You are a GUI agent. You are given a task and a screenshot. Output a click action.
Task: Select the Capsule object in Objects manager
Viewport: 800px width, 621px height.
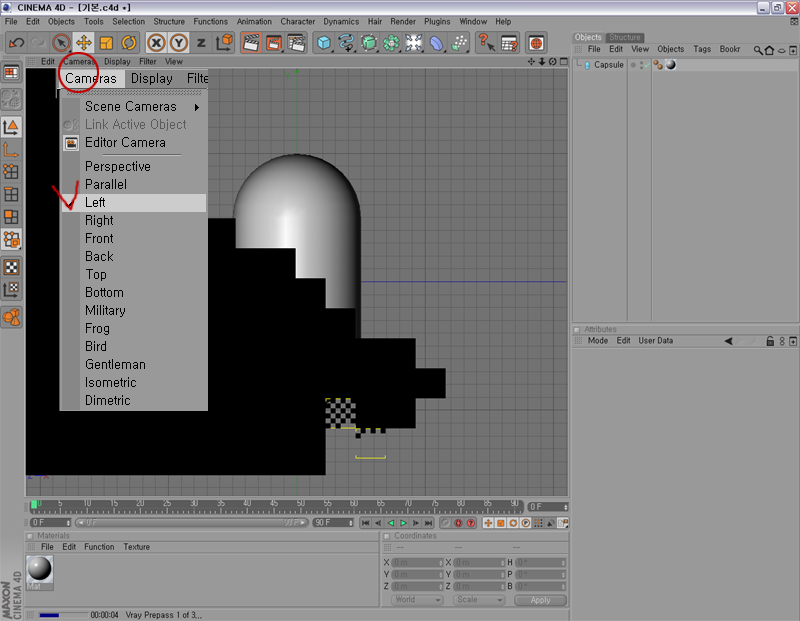tap(609, 65)
